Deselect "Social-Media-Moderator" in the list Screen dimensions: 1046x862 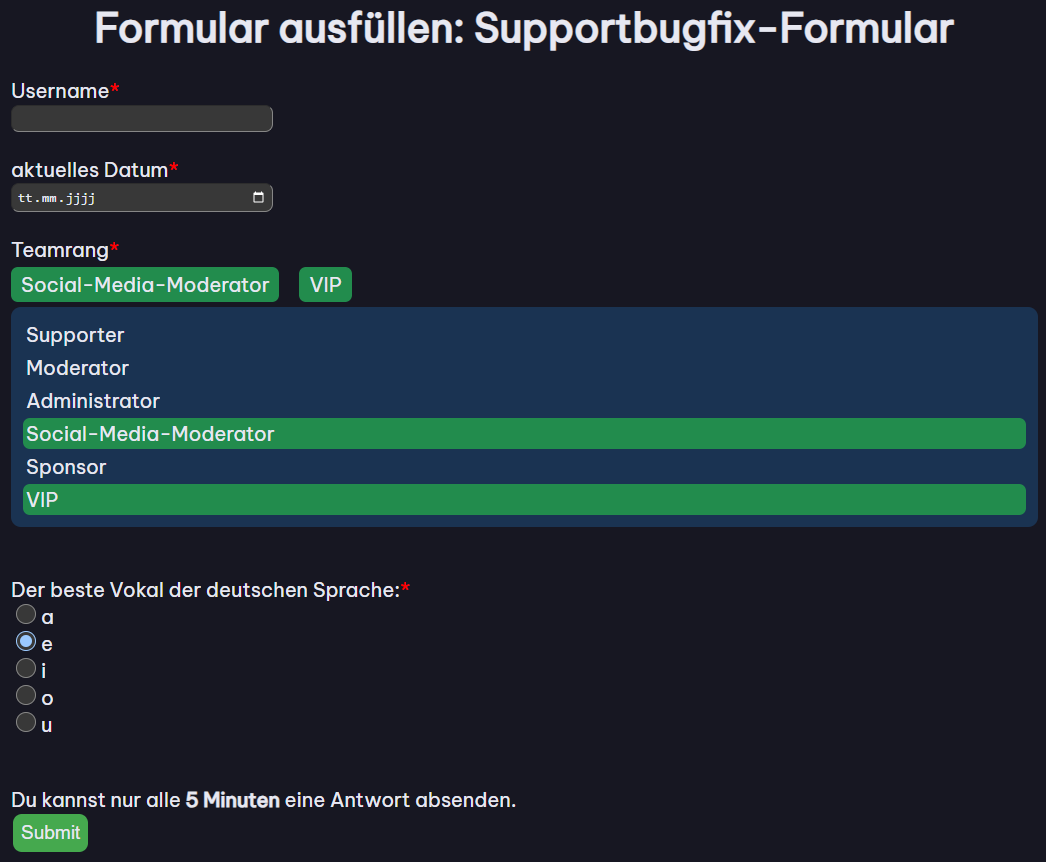[x=150, y=433]
